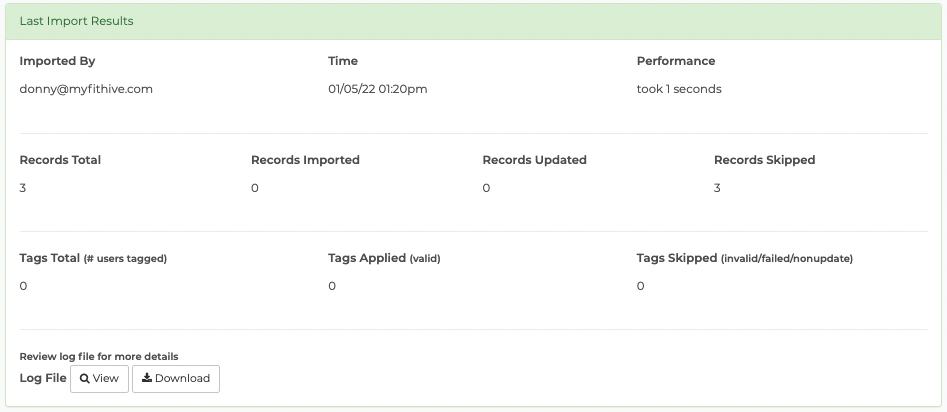The image size is (947, 412).
Task: Click the View log file button
Action: (x=99, y=379)
